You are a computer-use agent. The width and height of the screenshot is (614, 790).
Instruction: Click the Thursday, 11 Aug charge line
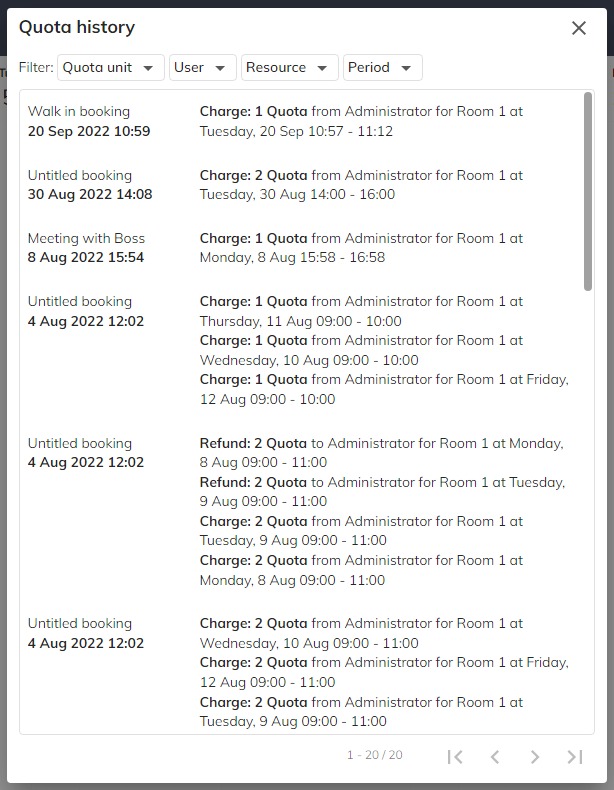pos(361,311)
